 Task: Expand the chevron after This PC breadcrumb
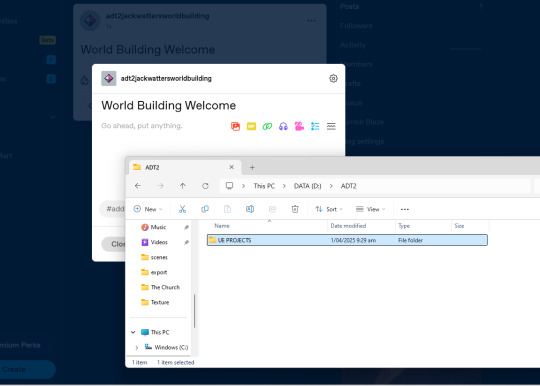[x=284, y=186]
